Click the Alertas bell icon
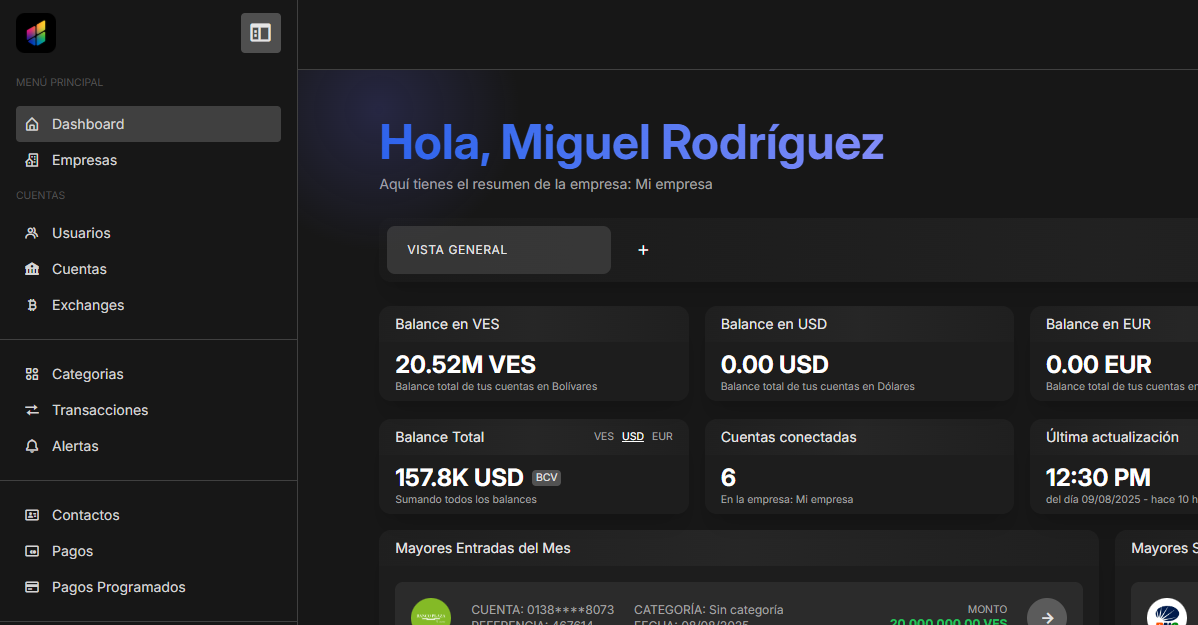The width and height of the screenshot is (1198, 625). pyautogui.click(x=32, y=446)
